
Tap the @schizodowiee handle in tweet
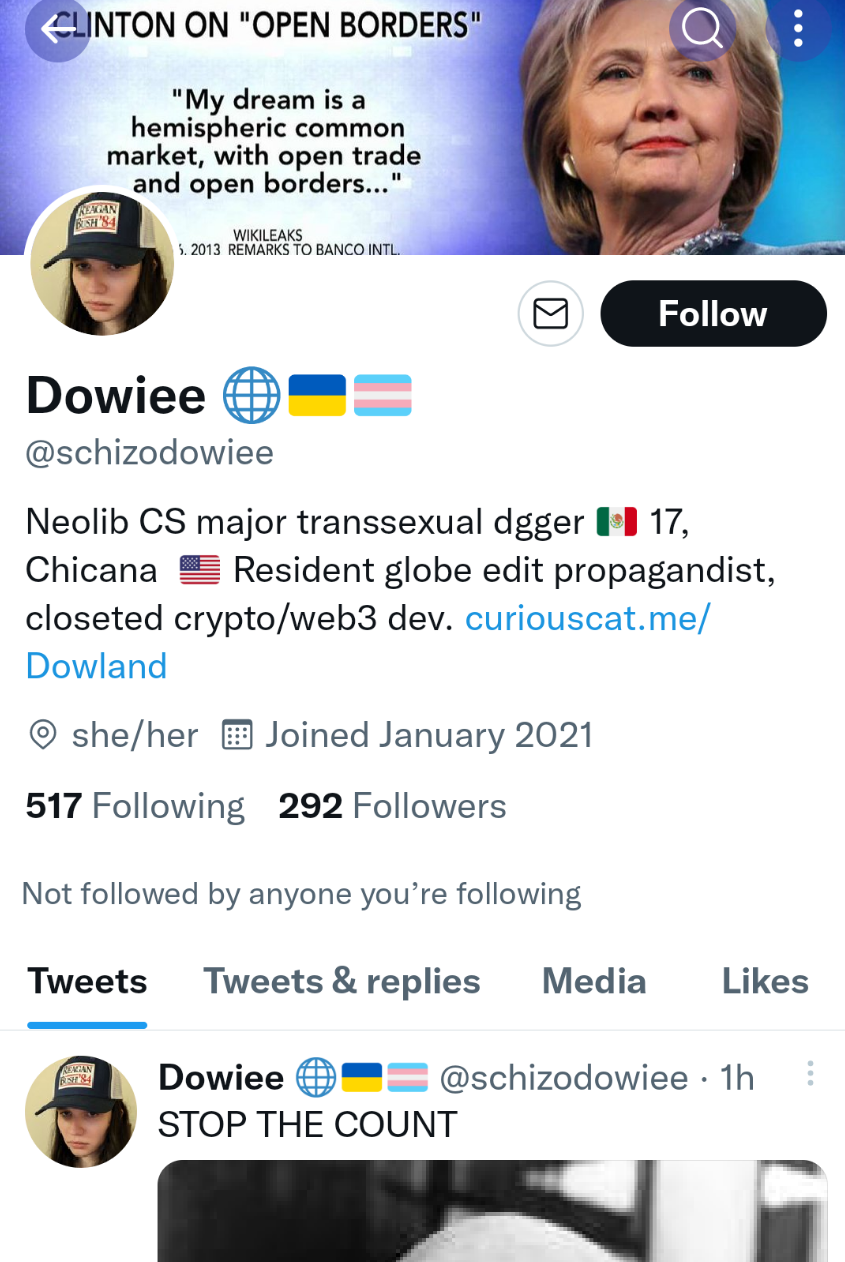coord(564,1078)
